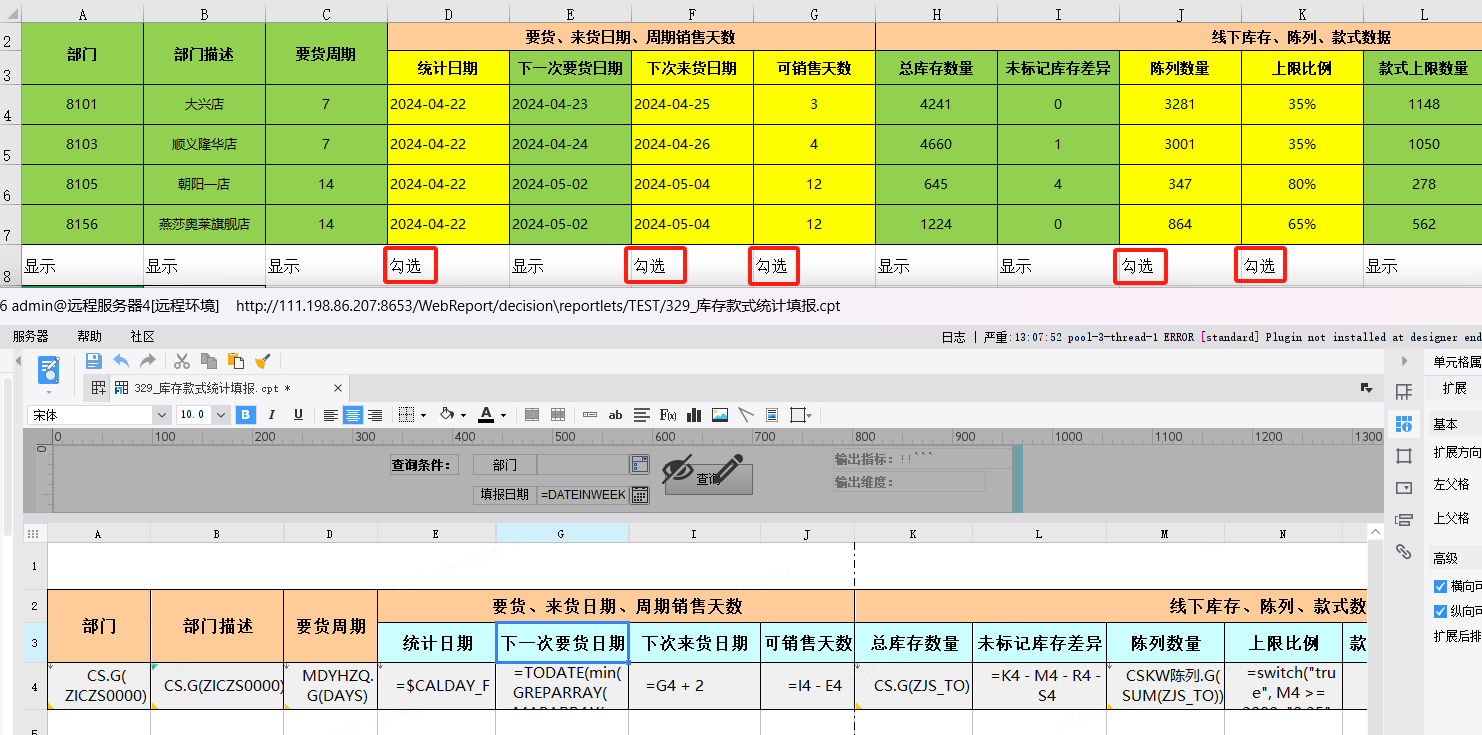Select the designer cell =I4 - E4
Image resolution: width=1482 pixels, height=735 pixels.
[x=807, y=686]
